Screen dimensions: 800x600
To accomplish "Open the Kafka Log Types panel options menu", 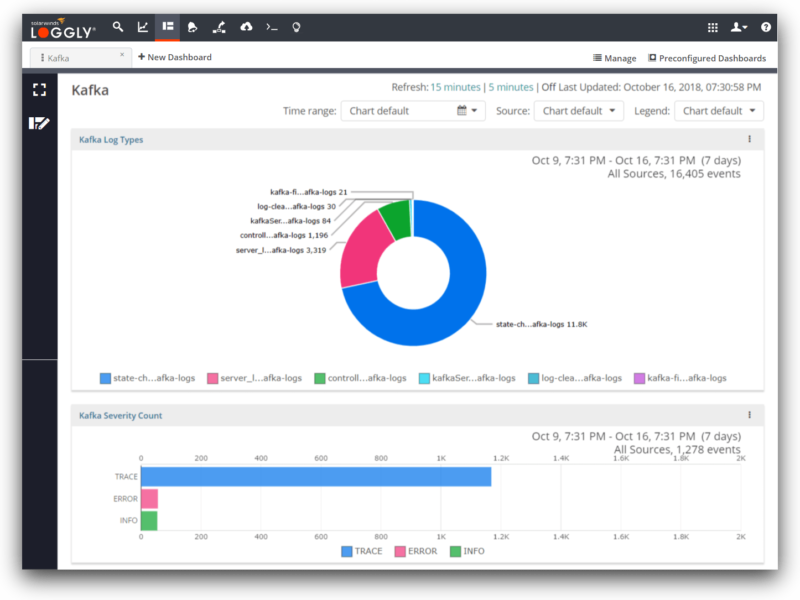I will pos(749,139).
